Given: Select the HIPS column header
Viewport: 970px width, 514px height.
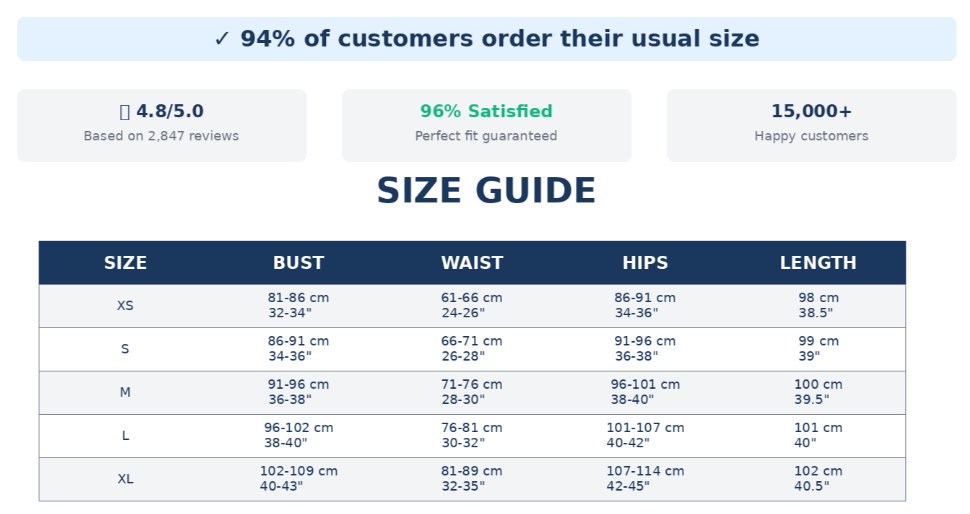Looking at the screenshot, I should point(645,263).
